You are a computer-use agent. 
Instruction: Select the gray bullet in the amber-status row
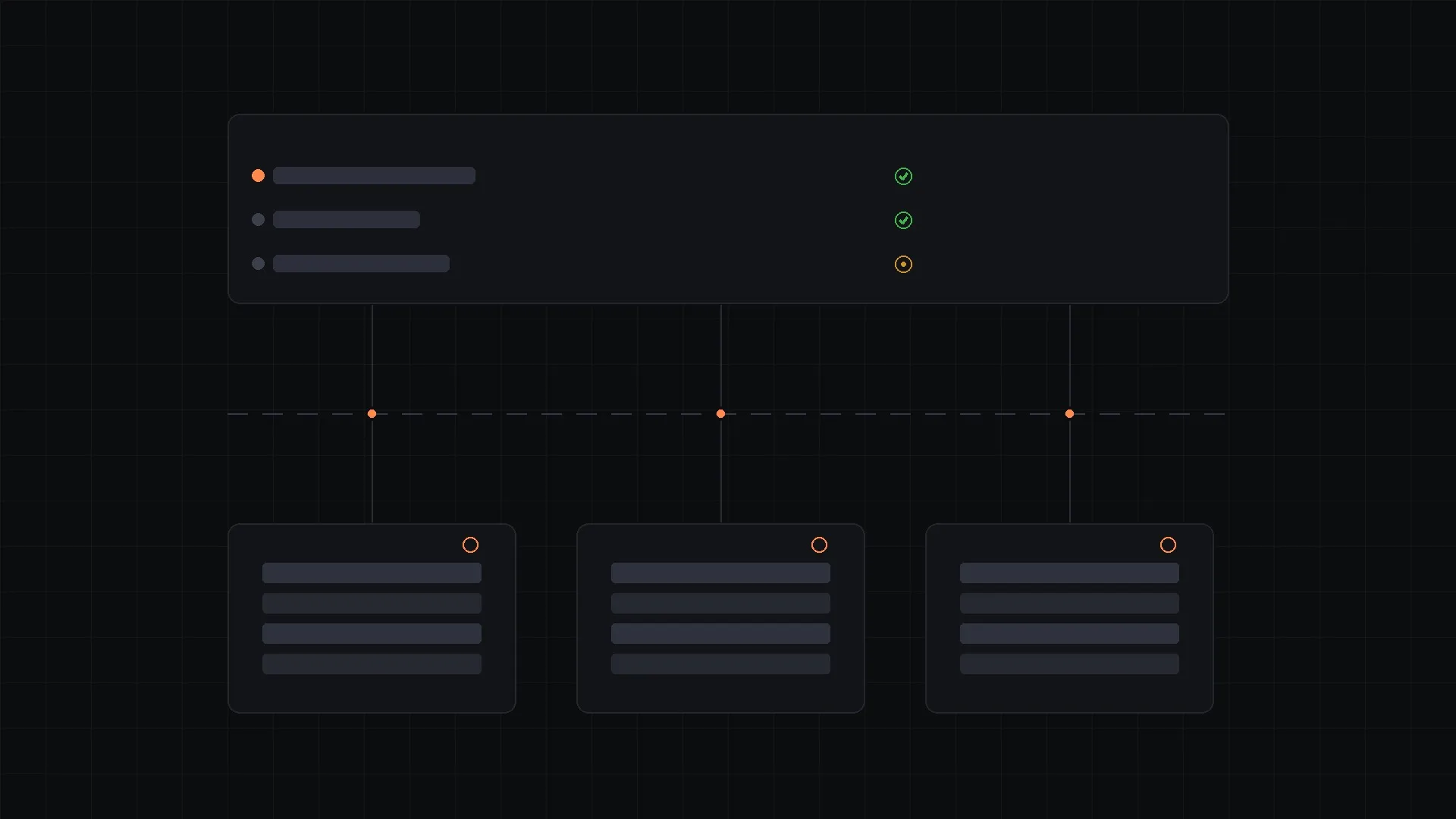258,264
